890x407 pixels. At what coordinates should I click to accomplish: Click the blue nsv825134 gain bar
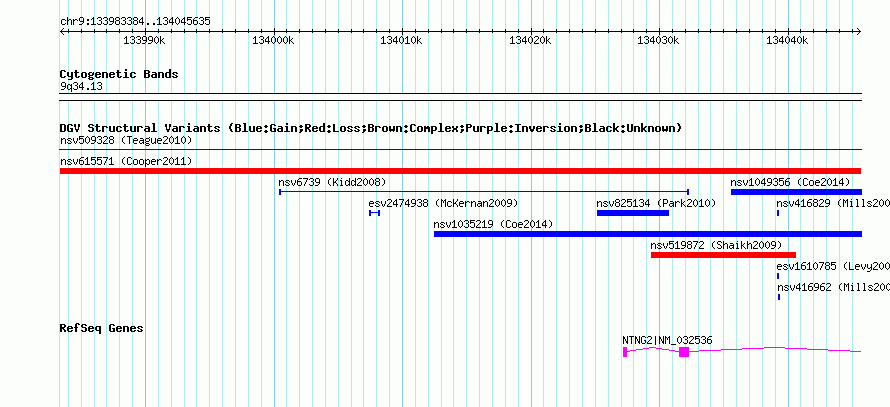[x=633, y=213]
